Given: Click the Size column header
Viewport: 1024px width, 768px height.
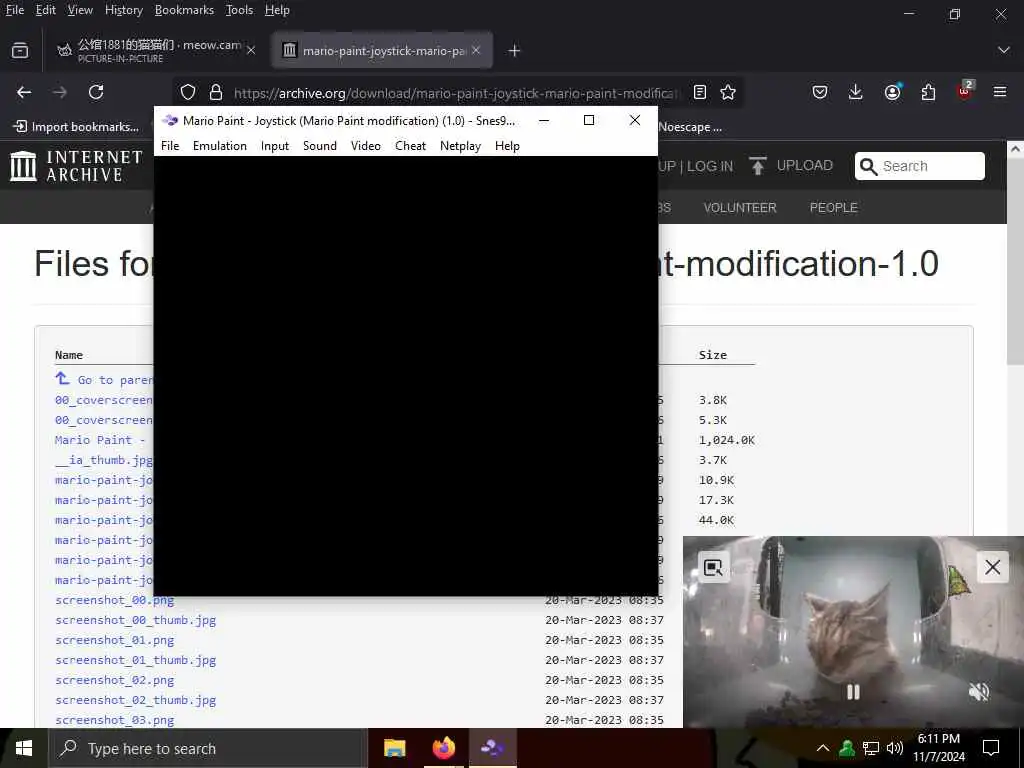Looking at the screenshot, I should click(712, 355).
